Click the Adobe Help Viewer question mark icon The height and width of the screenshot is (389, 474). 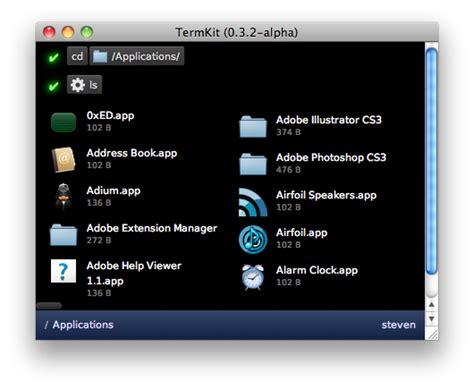63,271
